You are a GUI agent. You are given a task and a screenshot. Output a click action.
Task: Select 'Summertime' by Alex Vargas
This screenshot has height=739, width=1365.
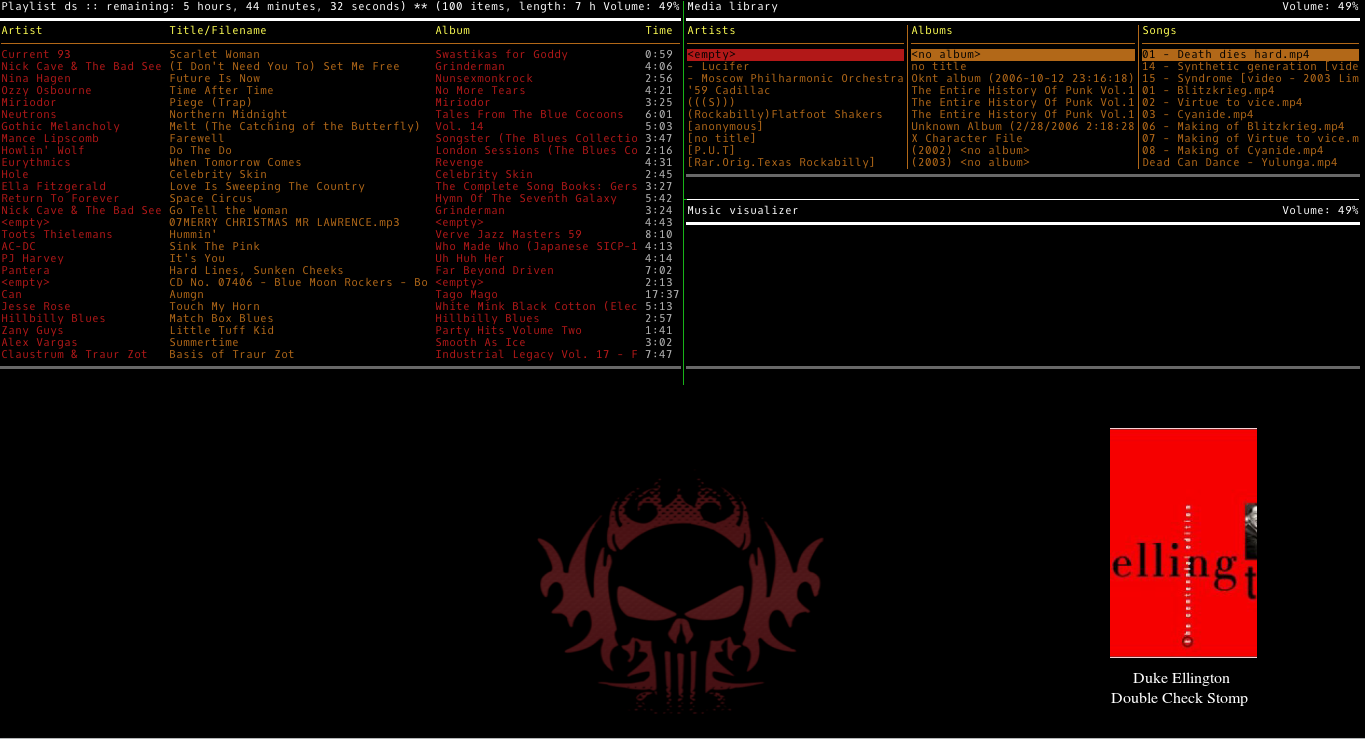point(340,343)
